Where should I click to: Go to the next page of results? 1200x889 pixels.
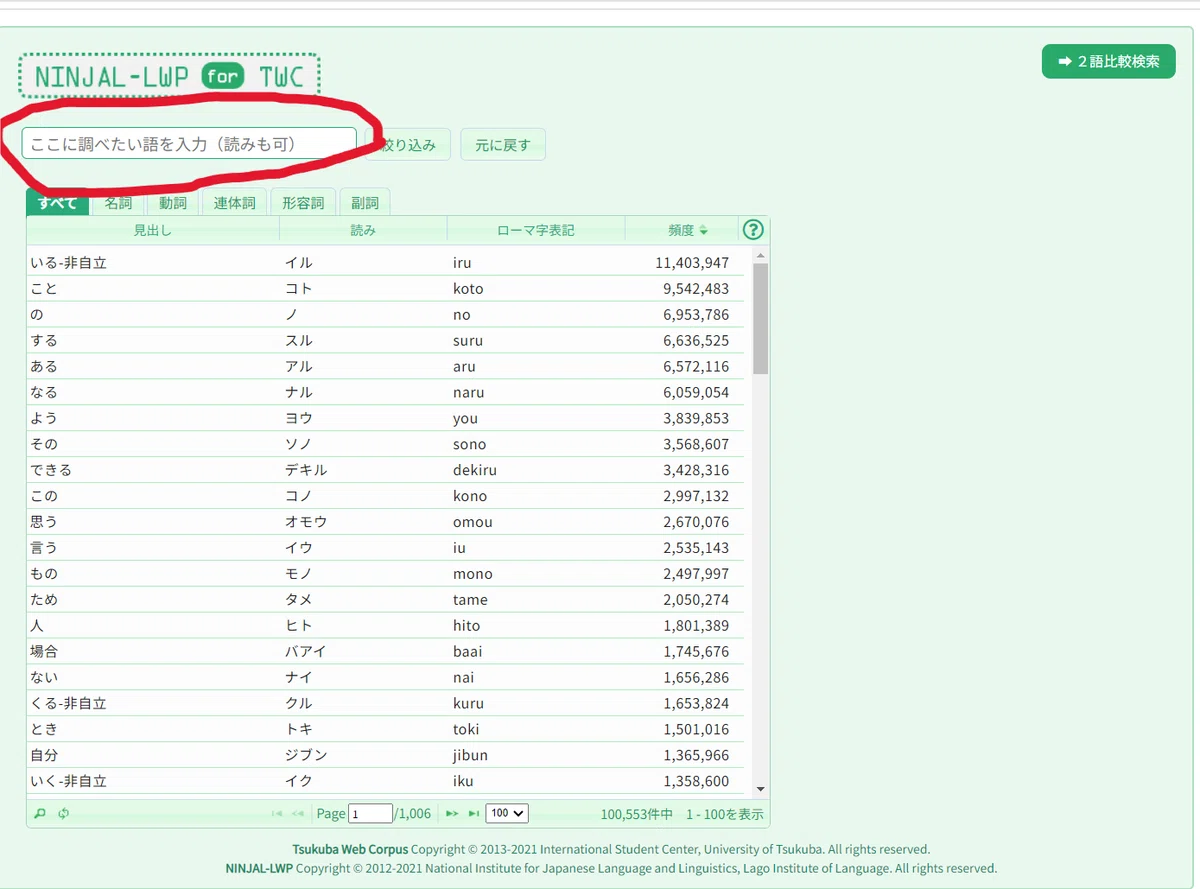tap(452, 814)
